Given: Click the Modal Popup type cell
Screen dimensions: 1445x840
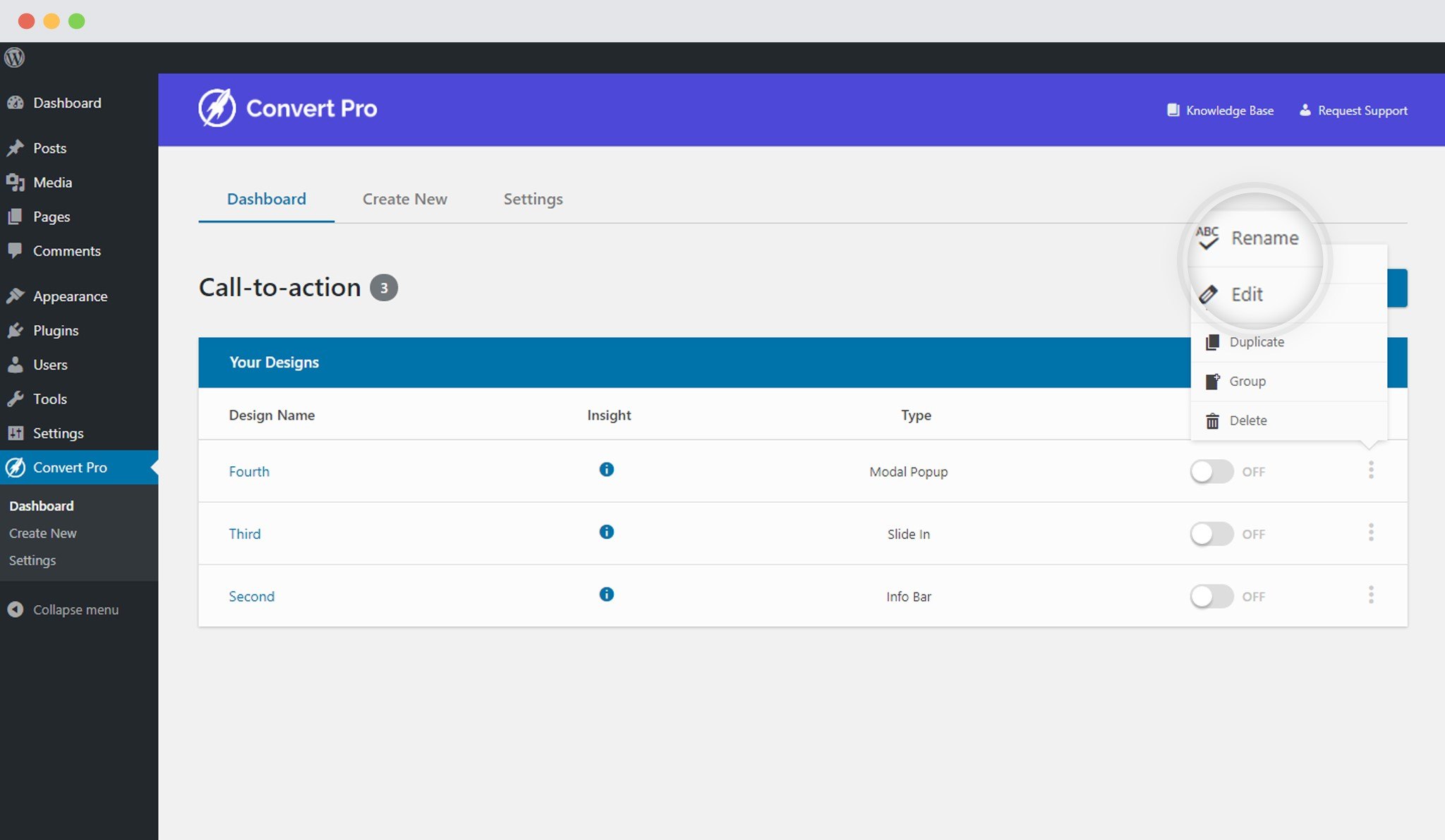Looking at the screenshot, I should click(x=908, y=472).
